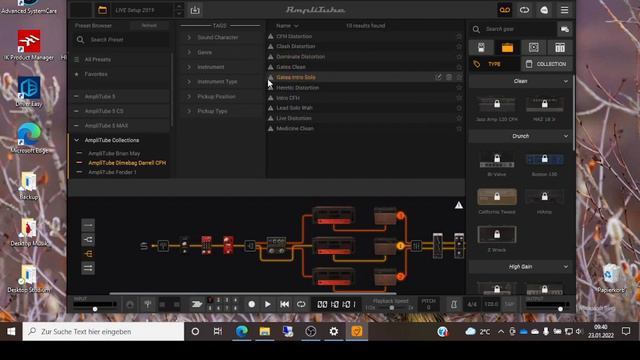Click the metronome icon
This screenshot has width=640, height=360.
453,304
